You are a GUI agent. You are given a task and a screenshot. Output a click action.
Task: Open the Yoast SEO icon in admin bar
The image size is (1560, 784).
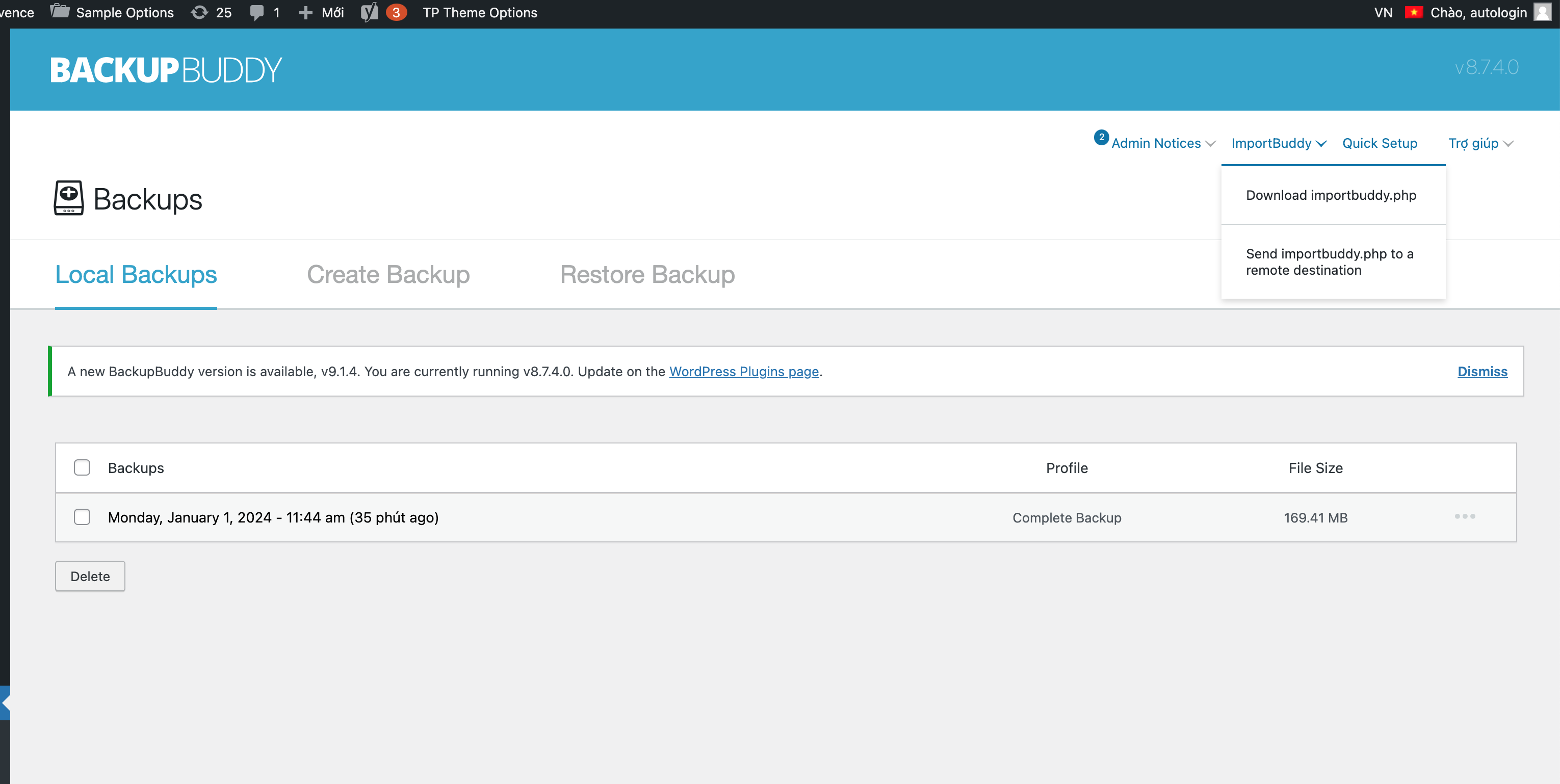pos(369,12)
